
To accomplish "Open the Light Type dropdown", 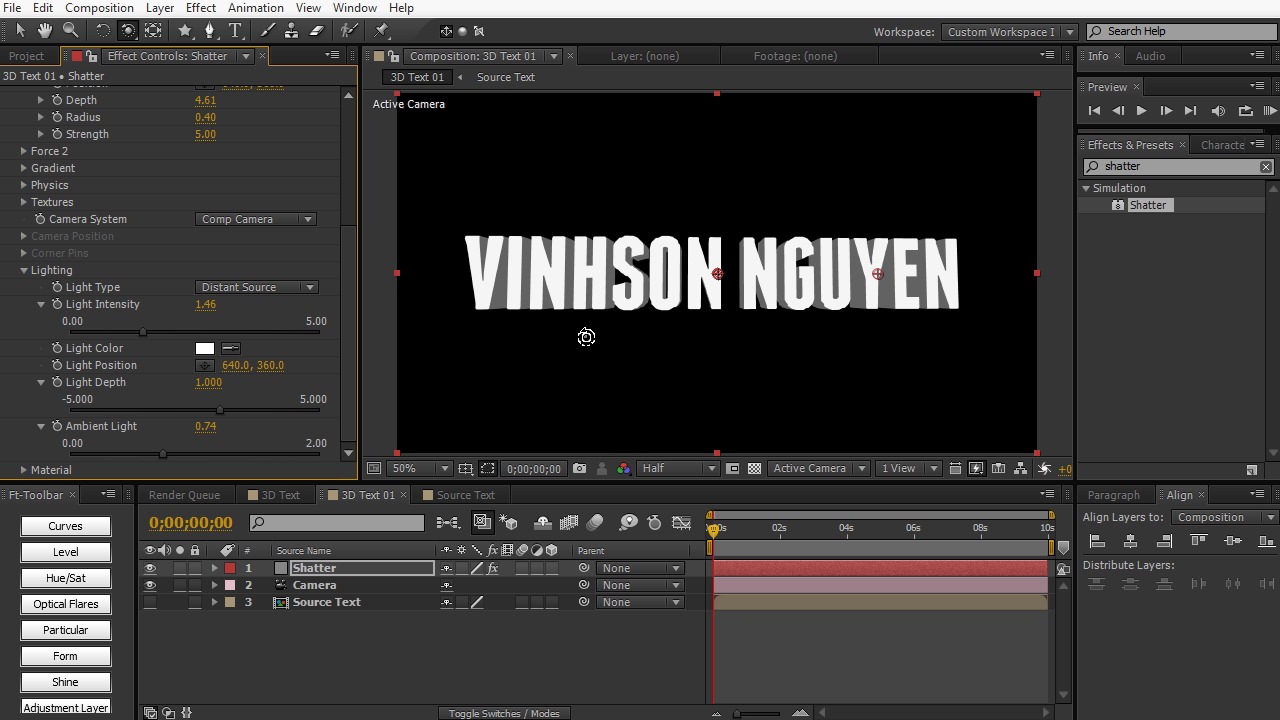I will (257, 287).
